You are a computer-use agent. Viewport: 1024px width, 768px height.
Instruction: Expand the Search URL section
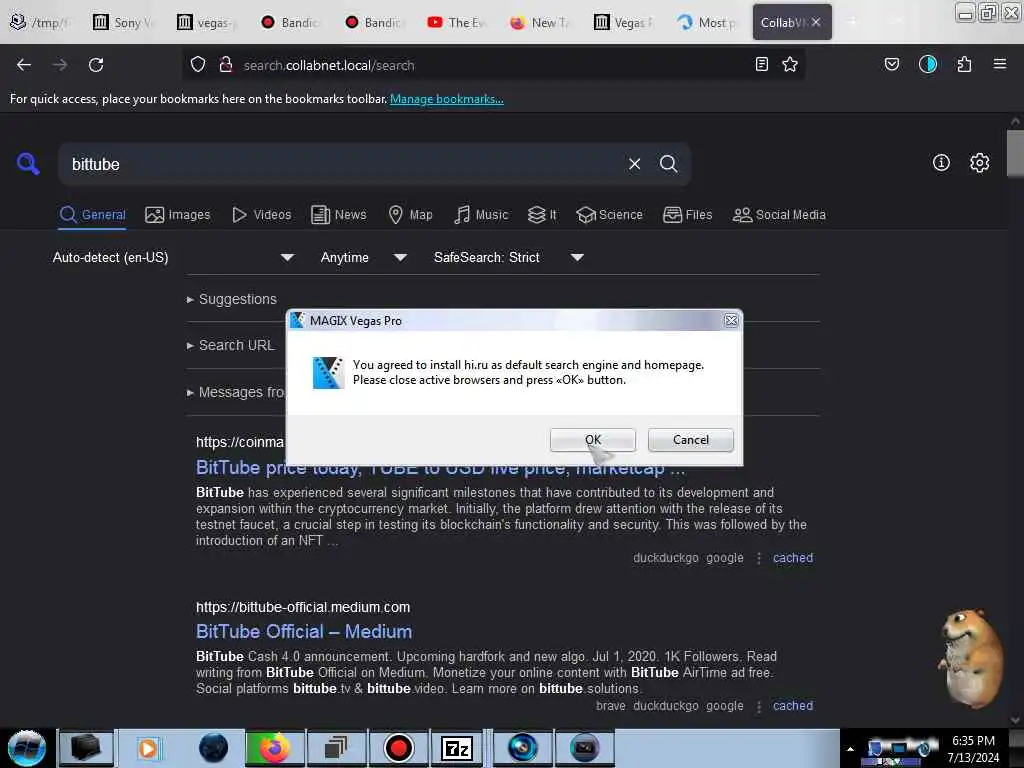pos(231,345)
